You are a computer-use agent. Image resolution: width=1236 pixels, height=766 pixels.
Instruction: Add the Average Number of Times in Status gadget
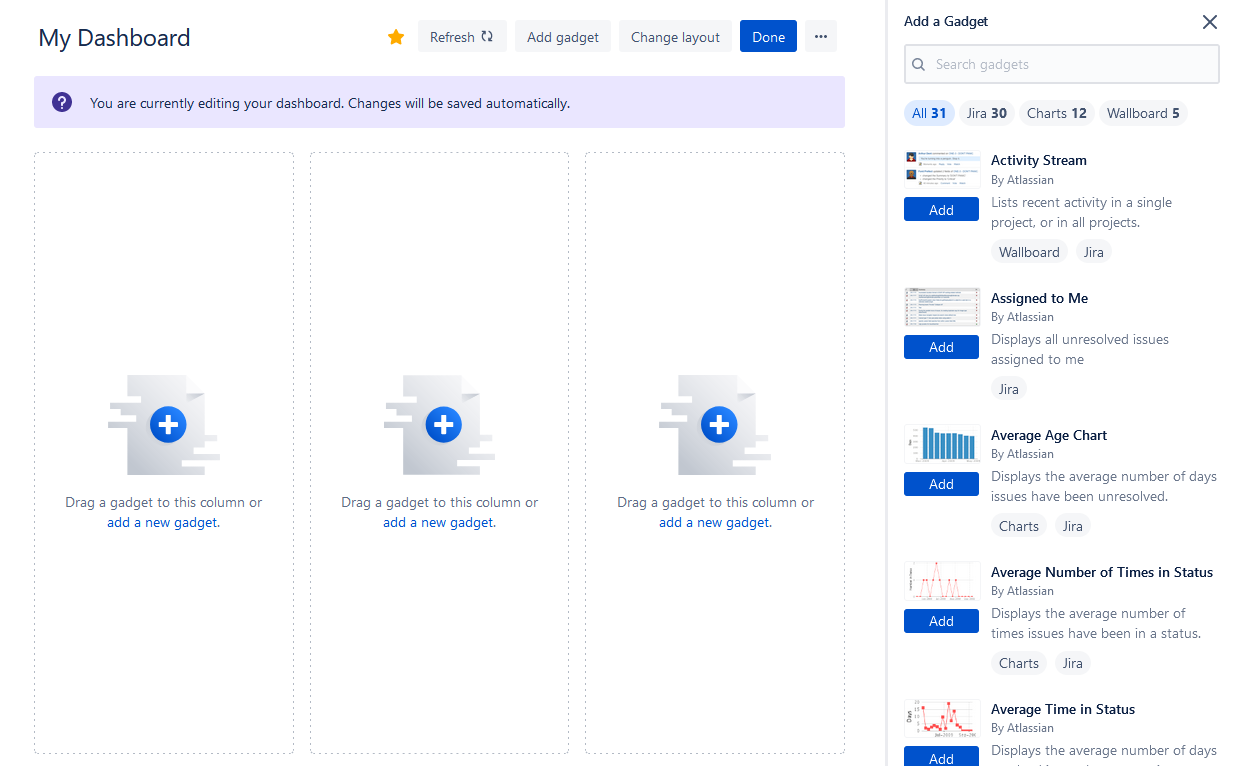[x=941, y=621]
